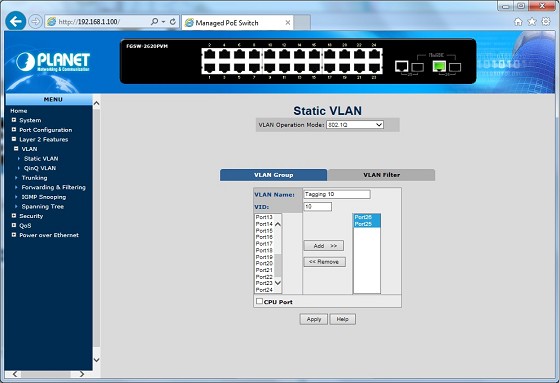560x383 pixels.
Task: Open the VLAN Operation Mode dropdown
Action: click(x=355, y=125)
